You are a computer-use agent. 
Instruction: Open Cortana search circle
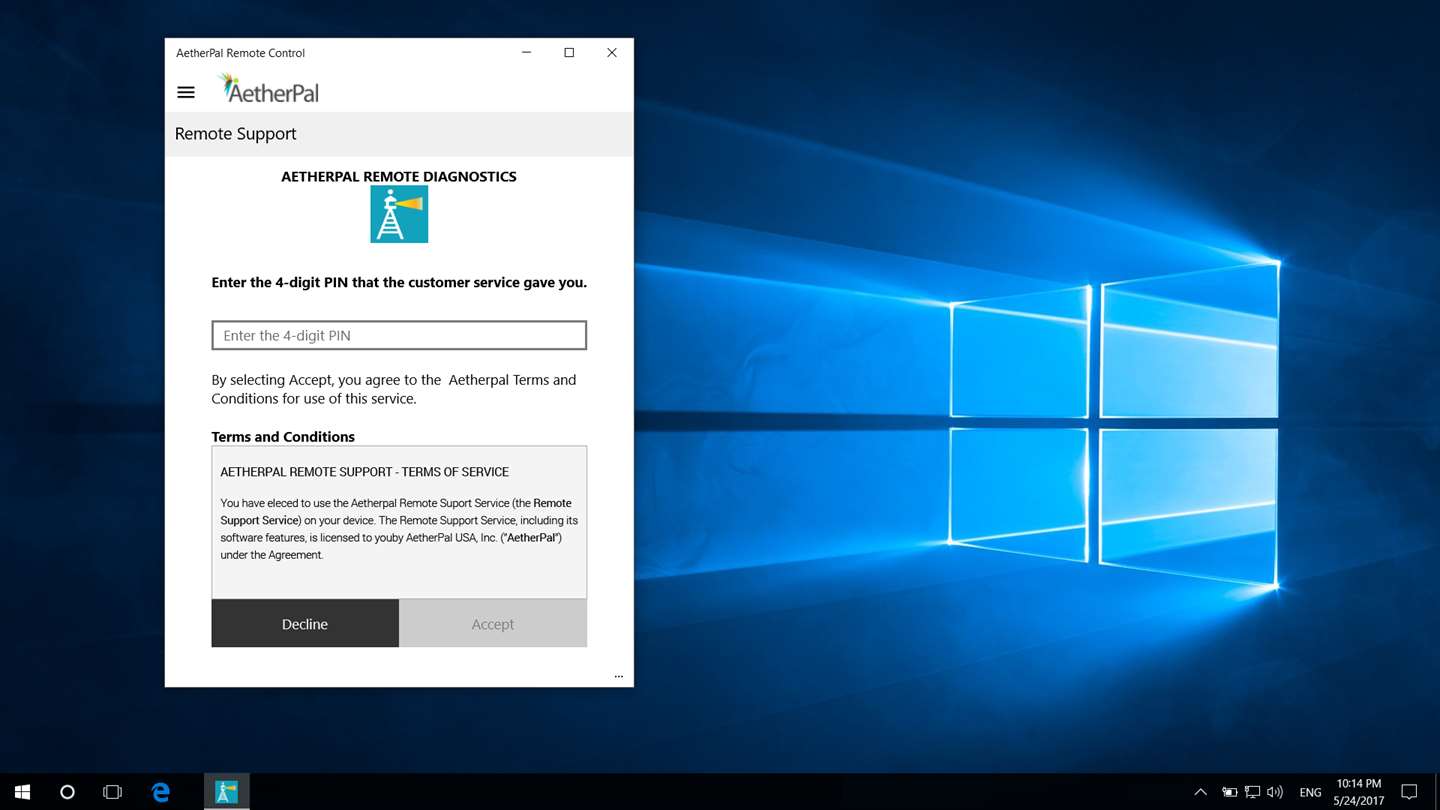[x=67, y=792]
